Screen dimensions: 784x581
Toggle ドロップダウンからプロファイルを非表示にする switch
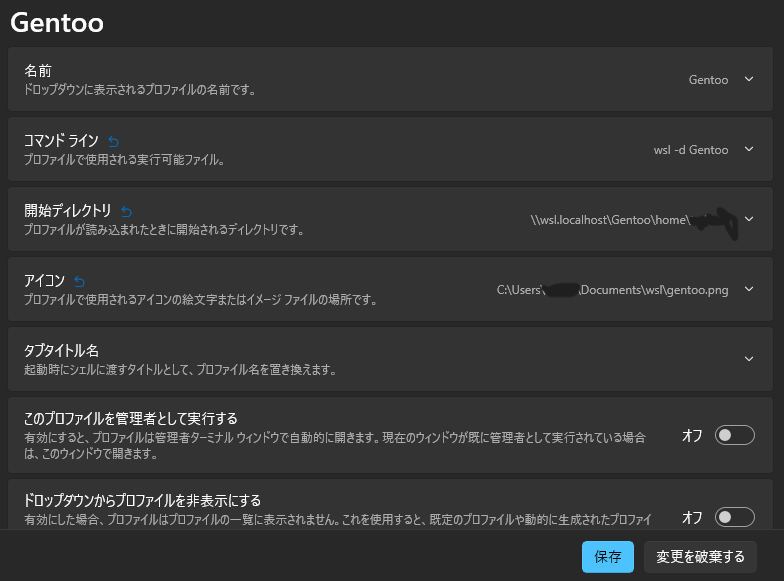pos(734,517)
